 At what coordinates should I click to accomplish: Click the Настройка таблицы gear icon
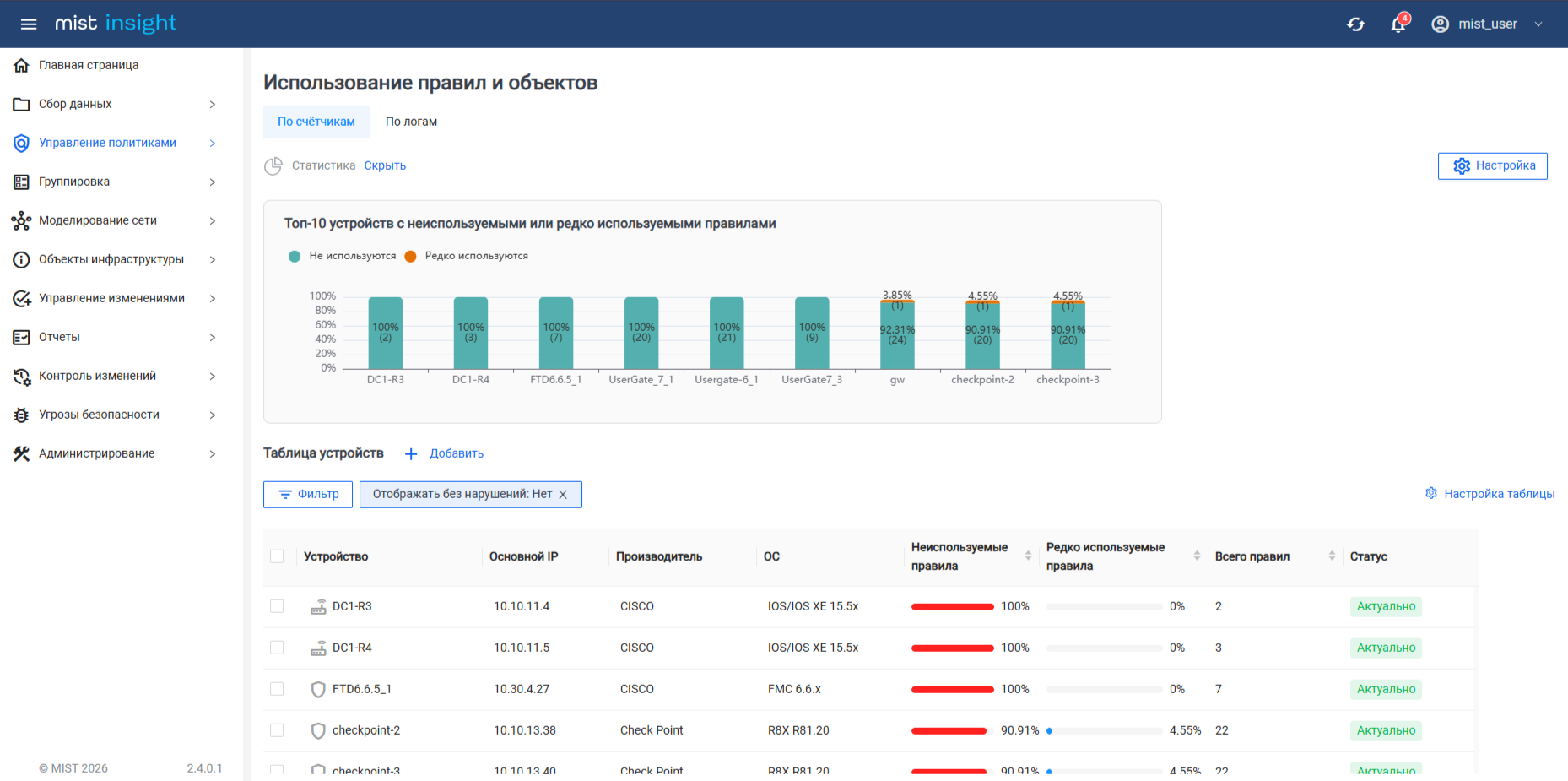tap(1431, 493)
